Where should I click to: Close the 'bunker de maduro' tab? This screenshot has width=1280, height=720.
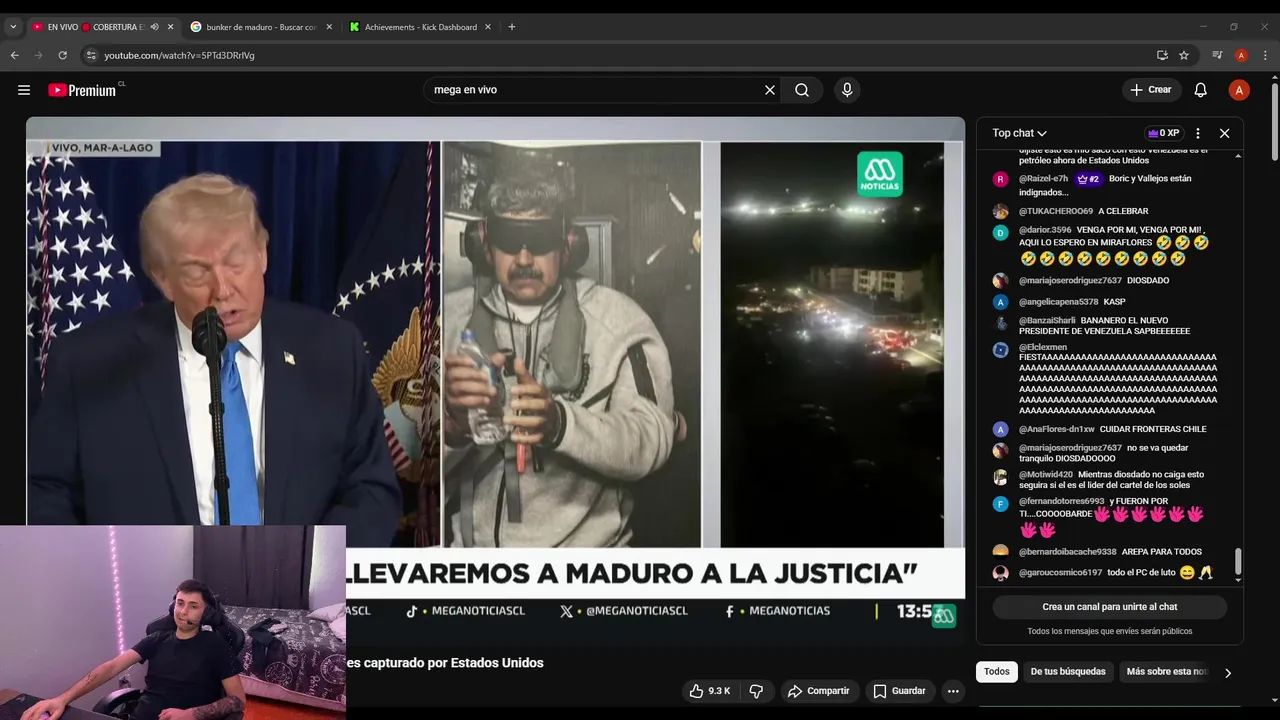pos(329,27)
